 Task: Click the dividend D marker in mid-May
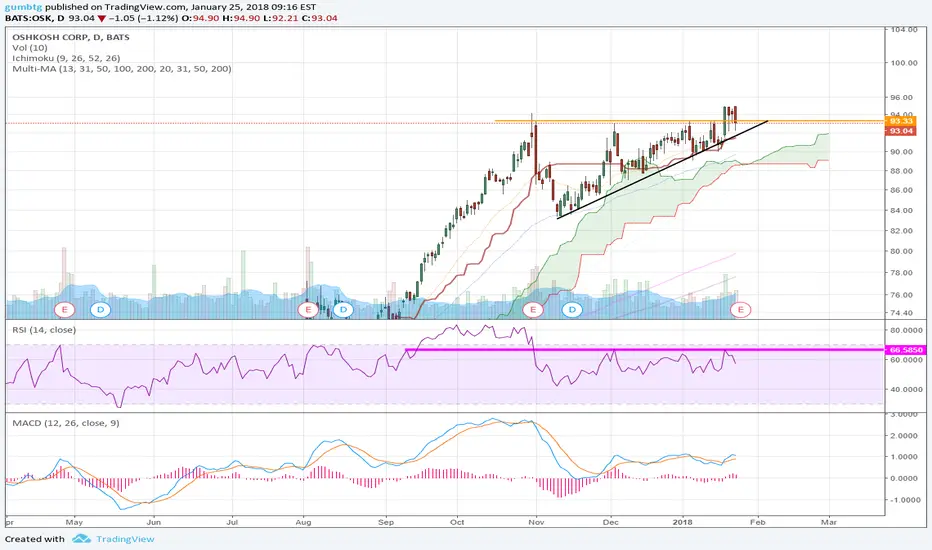[x=100, y=309]
